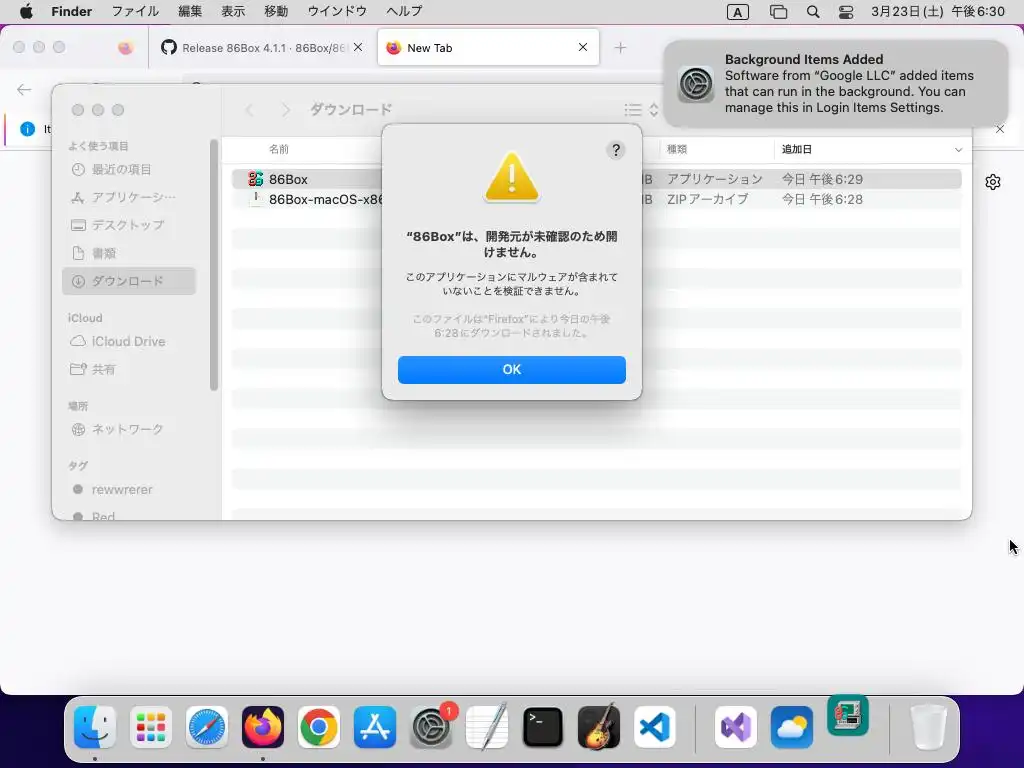Image resolution: width=1024 pixels, height=768 pixels.
Task: Sort by the 名前 column header
Action: tap(279, 149)
